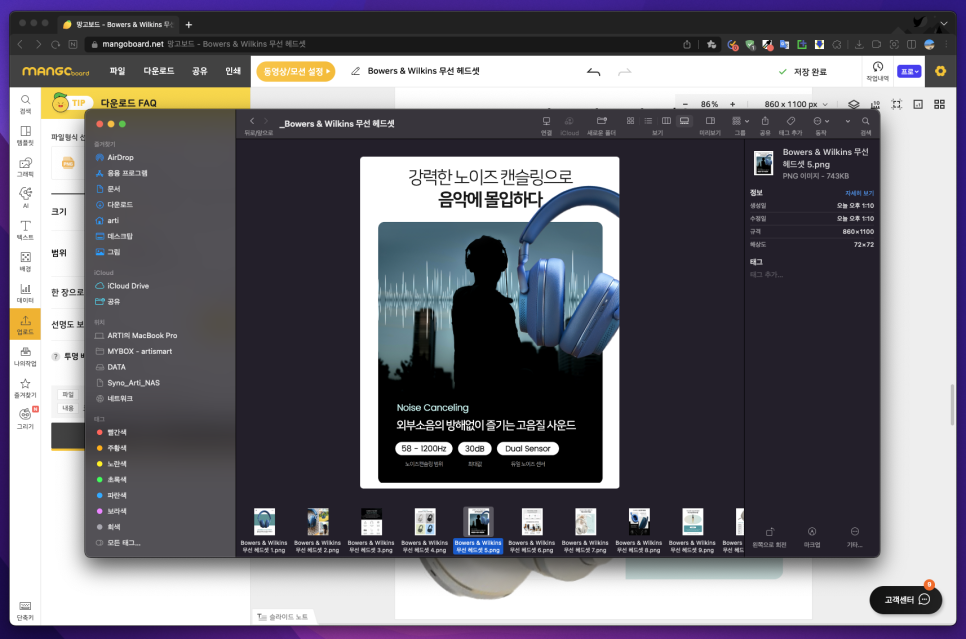This screenshot has height=639, width=966.
Task: Open 즐겨찾기 star favorites in Mangoboard sidebar
Action: tap(25, 388)
